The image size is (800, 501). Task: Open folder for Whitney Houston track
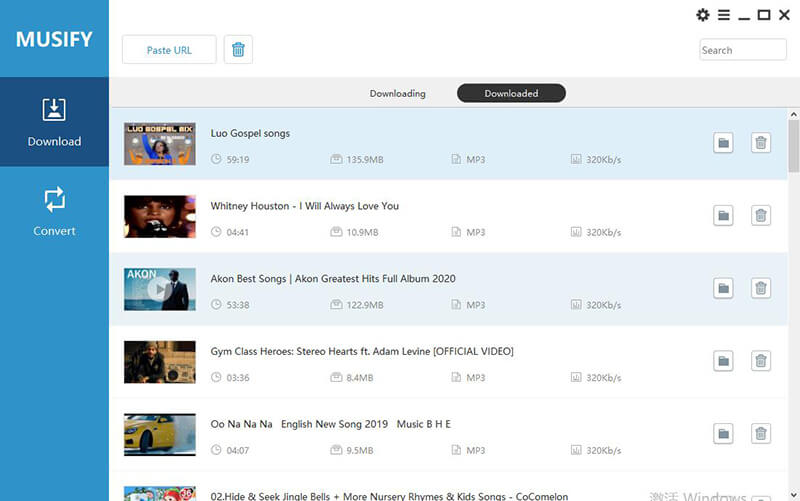723,215
